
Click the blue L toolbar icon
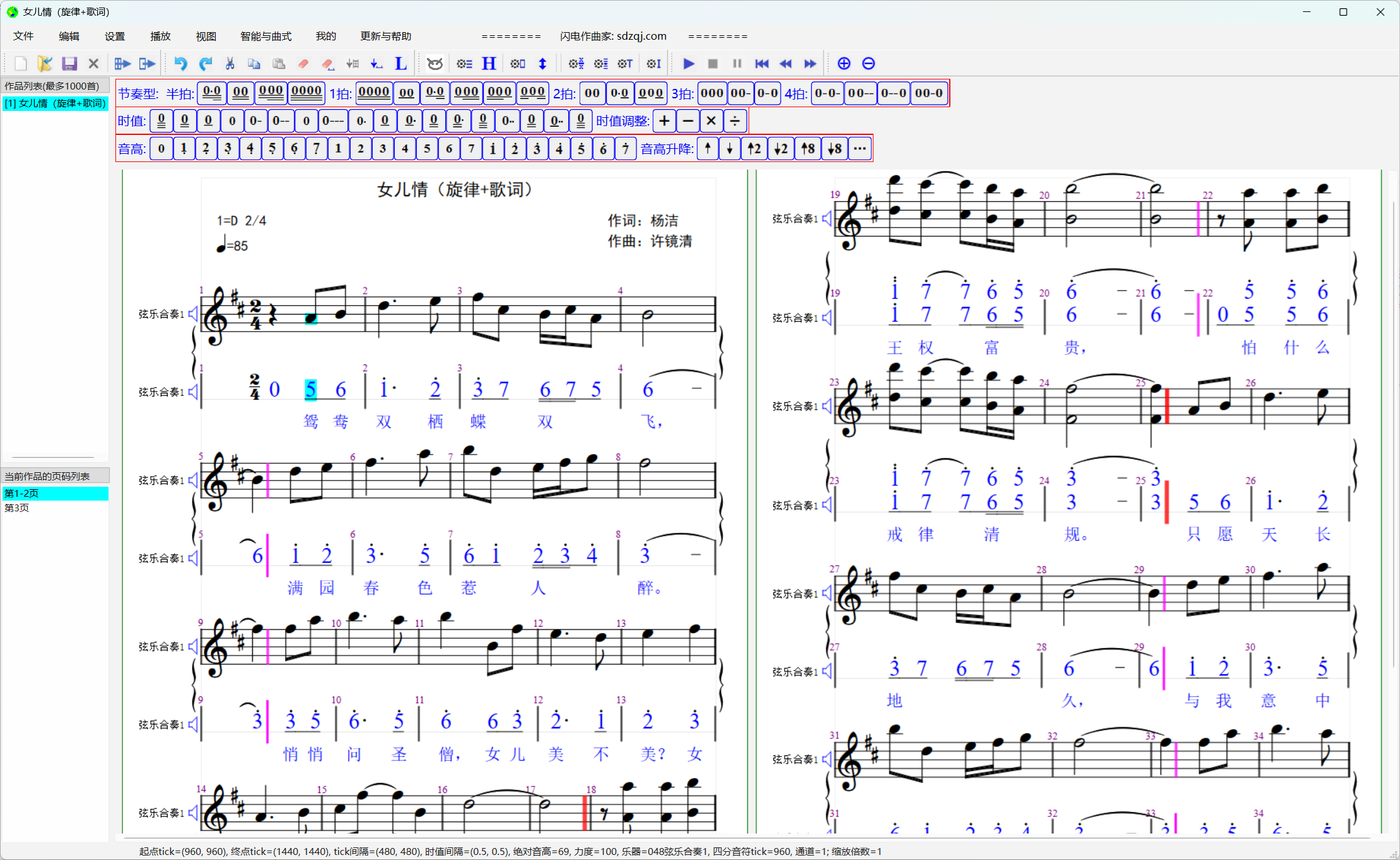[400, 64]
